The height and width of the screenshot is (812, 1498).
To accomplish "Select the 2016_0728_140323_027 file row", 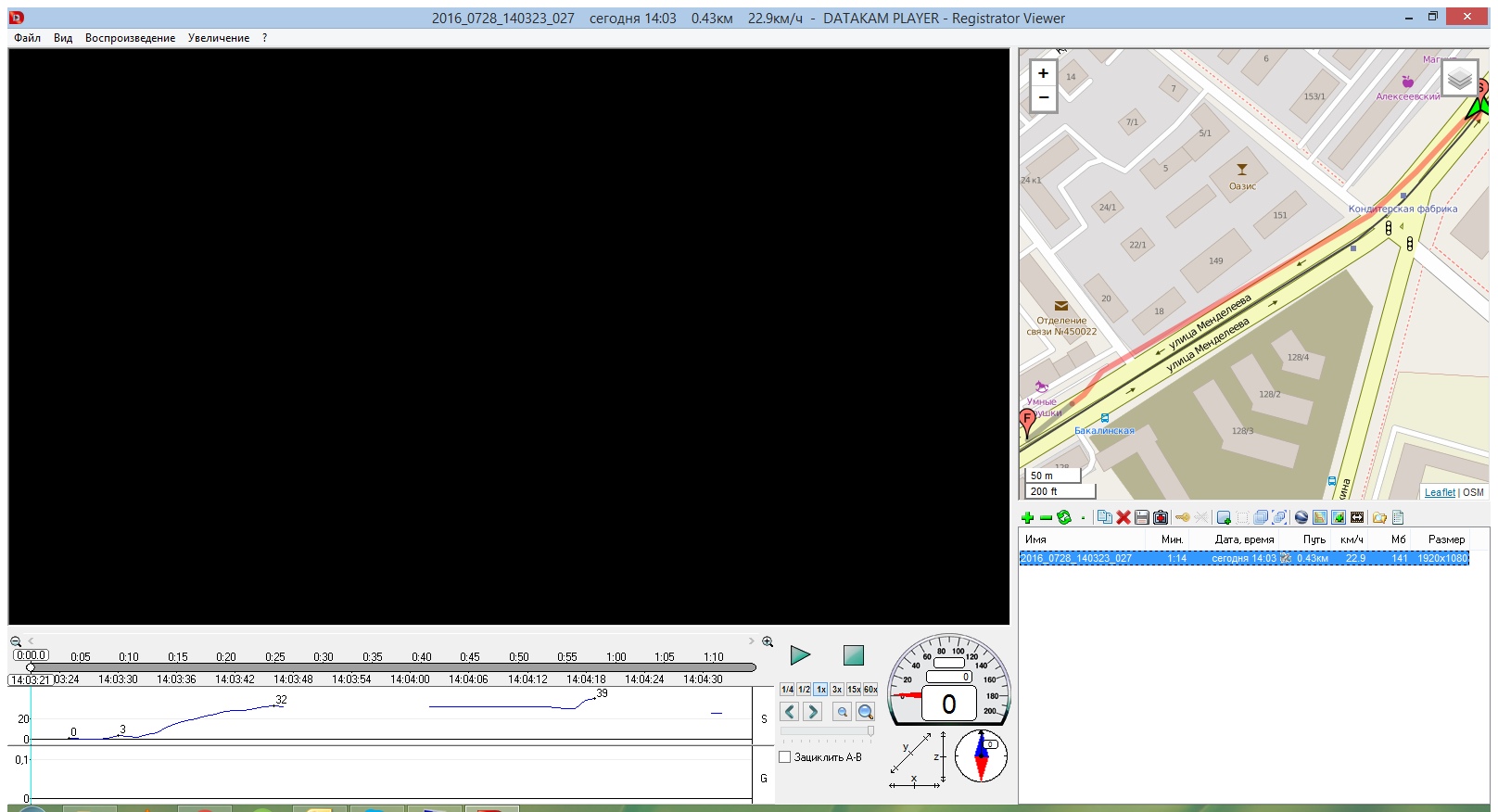I will click(x=1075, y=559).
